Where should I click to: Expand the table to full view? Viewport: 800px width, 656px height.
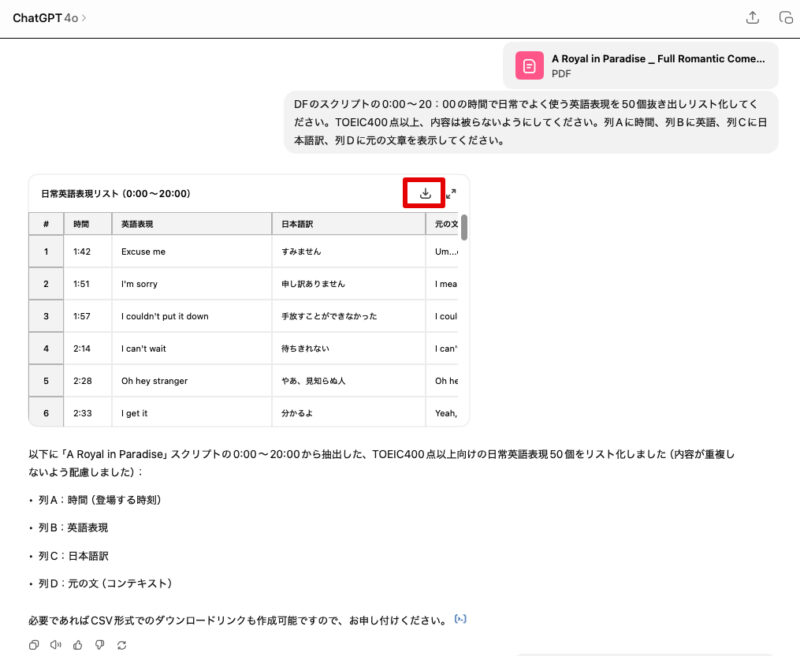coord(451,194)
